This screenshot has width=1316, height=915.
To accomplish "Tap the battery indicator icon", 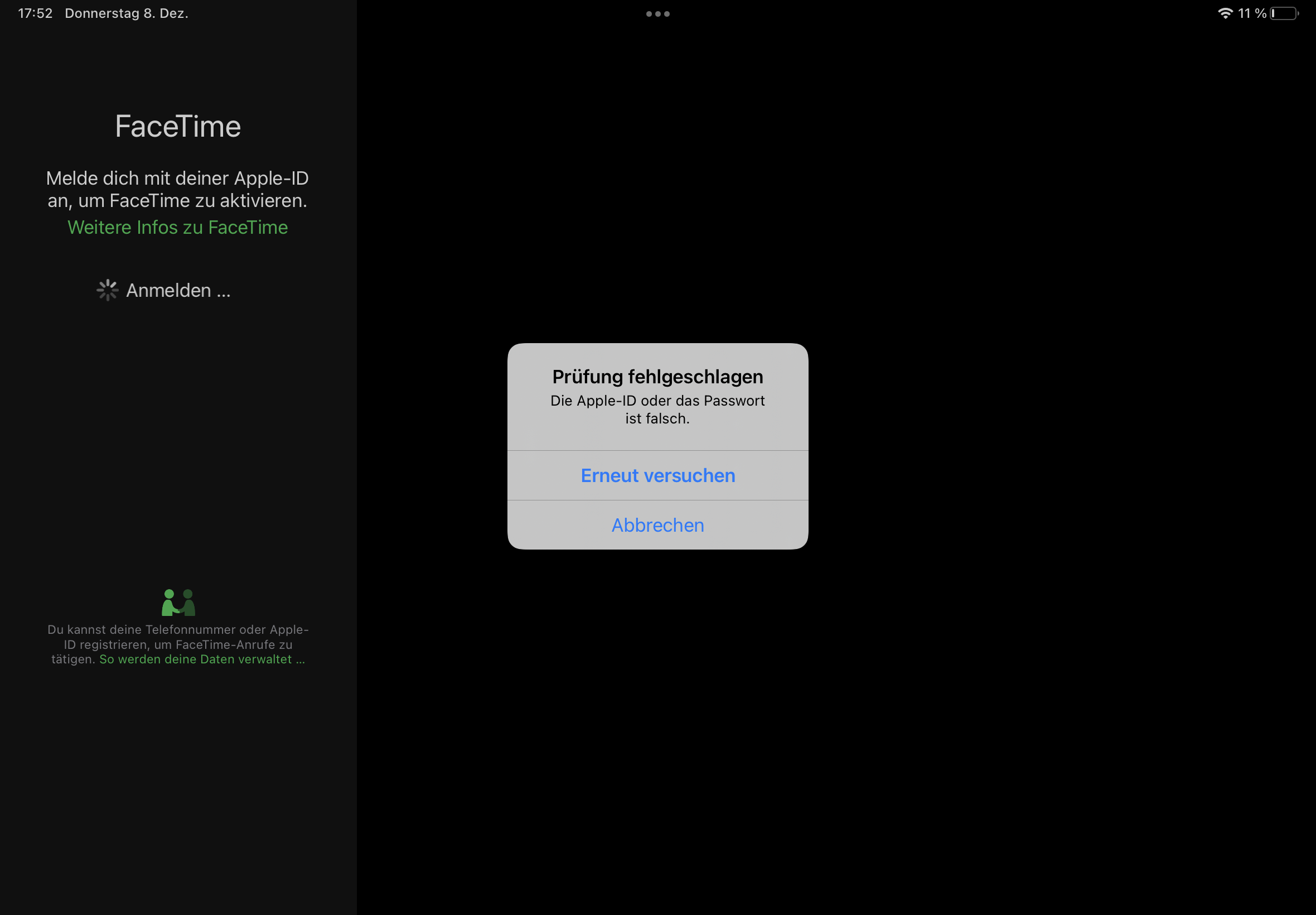I will pos(1283,13).
